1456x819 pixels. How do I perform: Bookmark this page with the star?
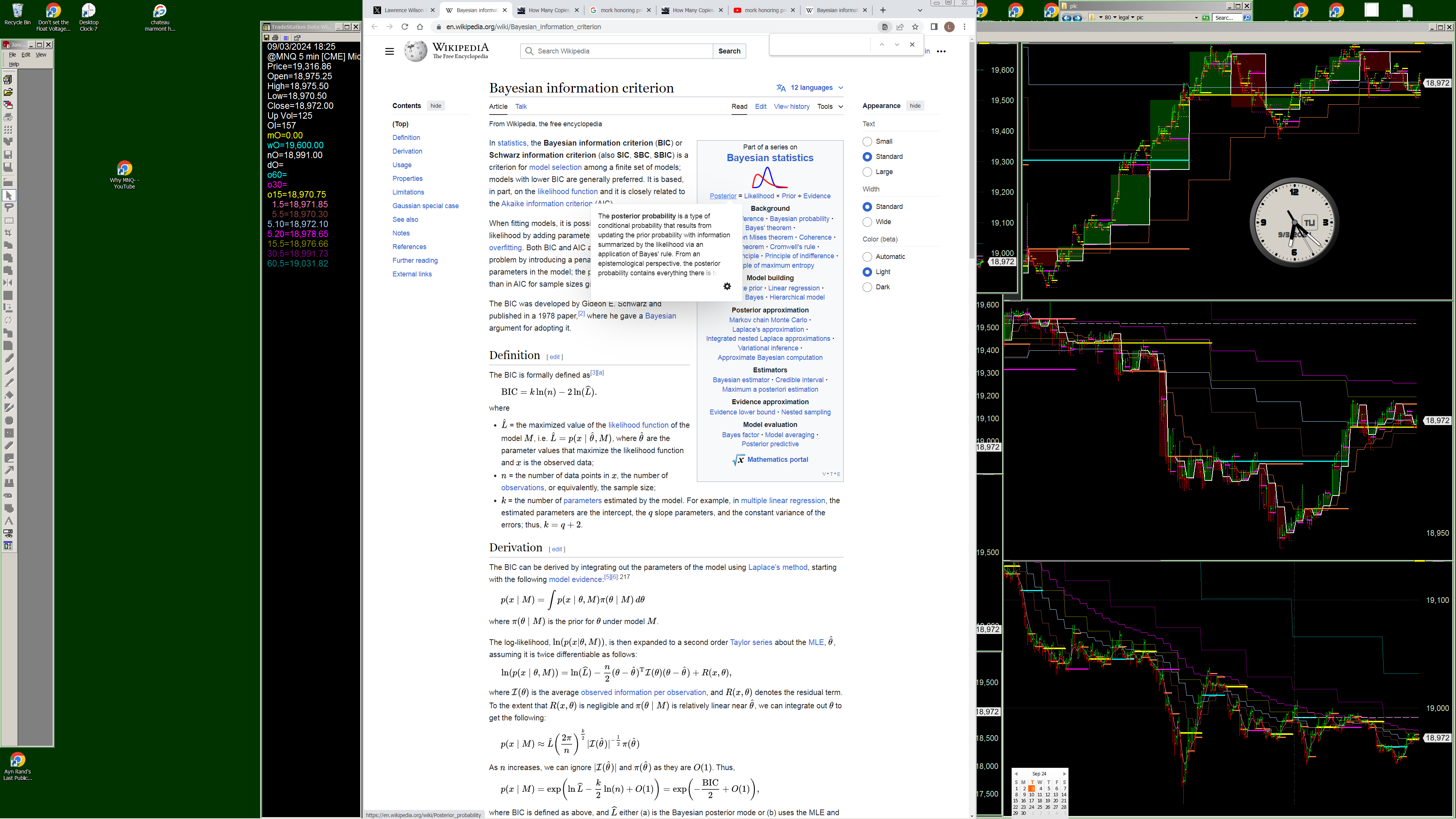click(915, 27)
